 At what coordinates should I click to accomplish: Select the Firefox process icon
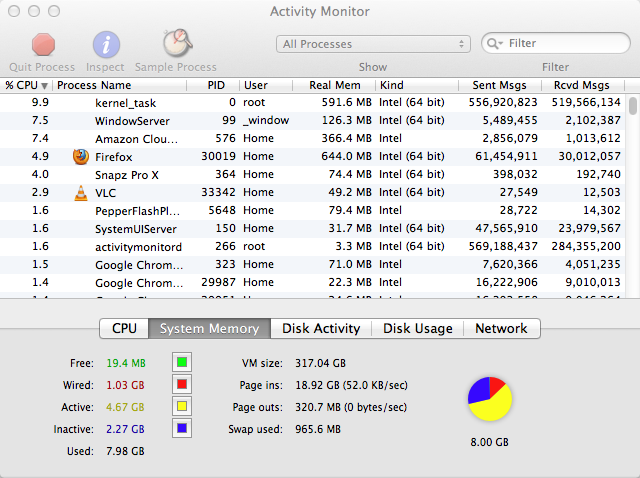click(81, 156)
